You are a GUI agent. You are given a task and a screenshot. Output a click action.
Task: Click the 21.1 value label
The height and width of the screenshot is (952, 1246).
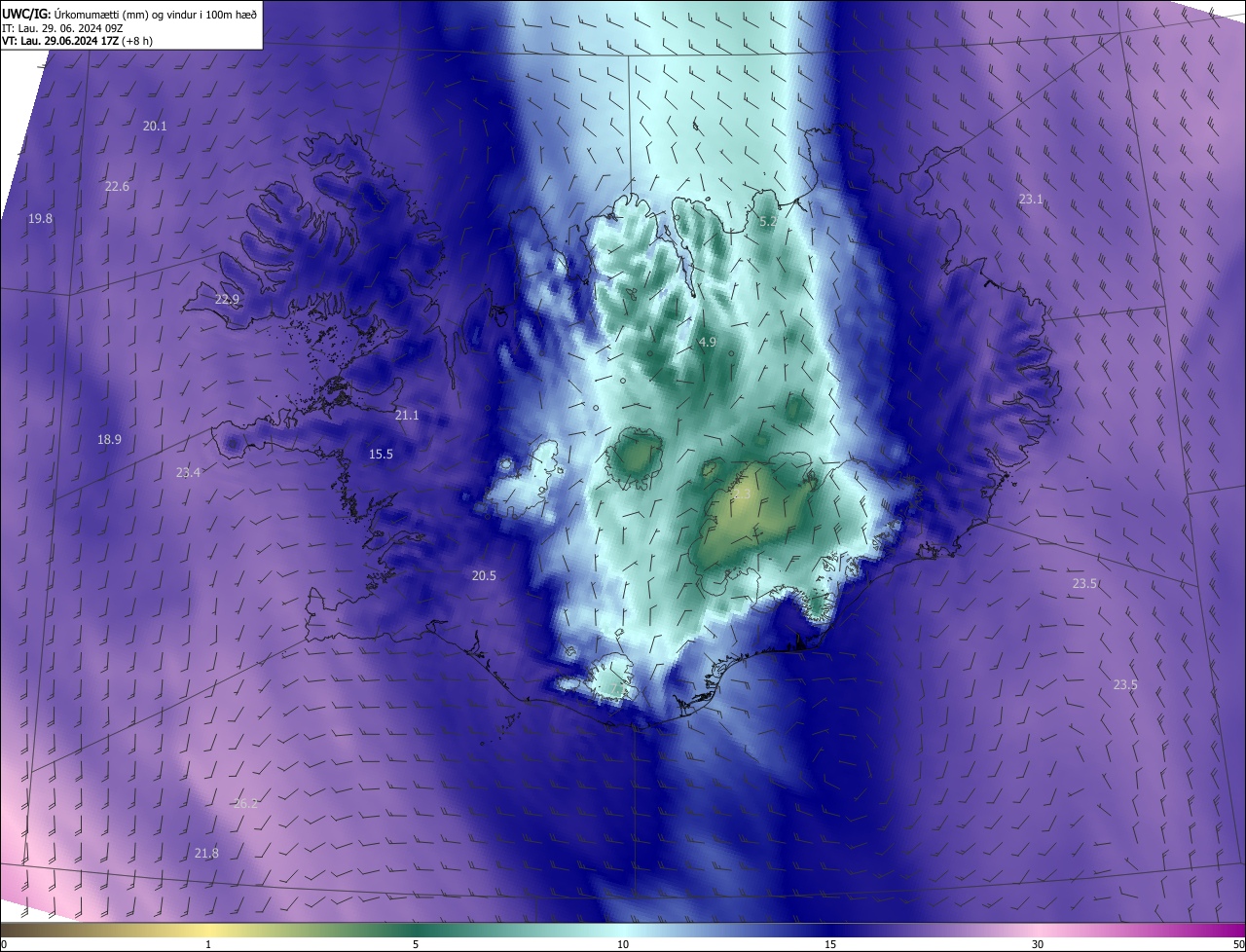[x=407, y=416]
